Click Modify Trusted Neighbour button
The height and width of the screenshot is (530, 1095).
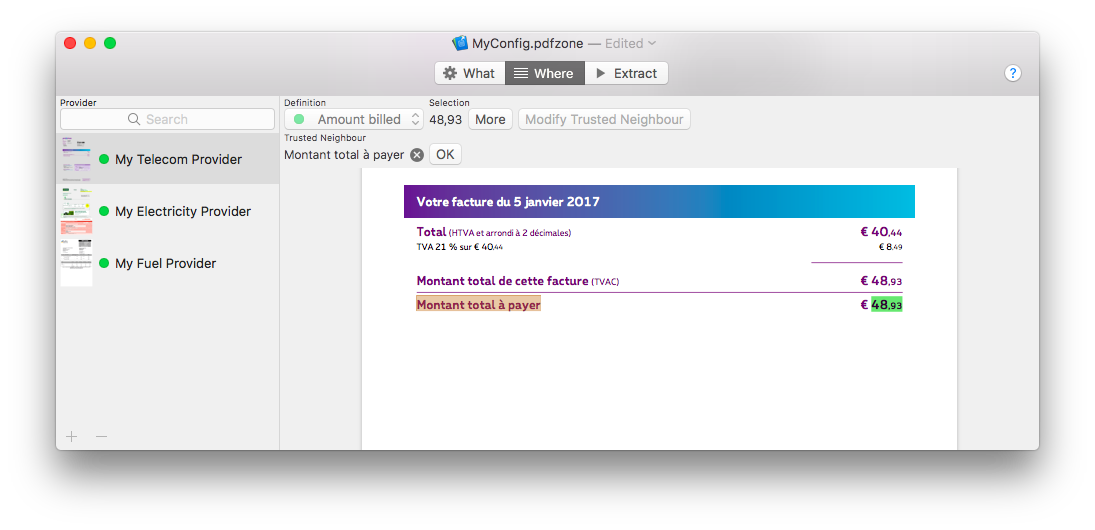click(x=604, y=119)
